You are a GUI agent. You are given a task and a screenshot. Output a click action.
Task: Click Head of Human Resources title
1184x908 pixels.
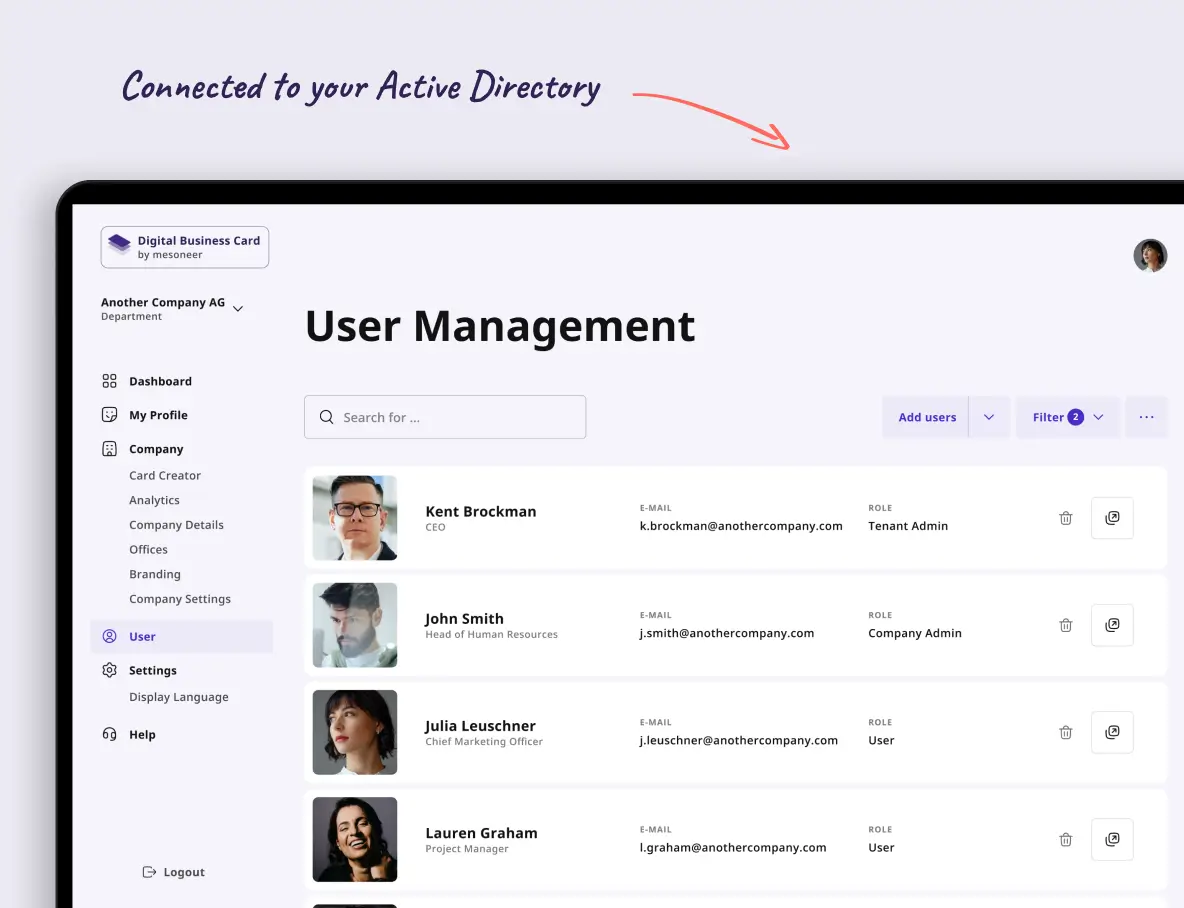click(x=492, y=635)
